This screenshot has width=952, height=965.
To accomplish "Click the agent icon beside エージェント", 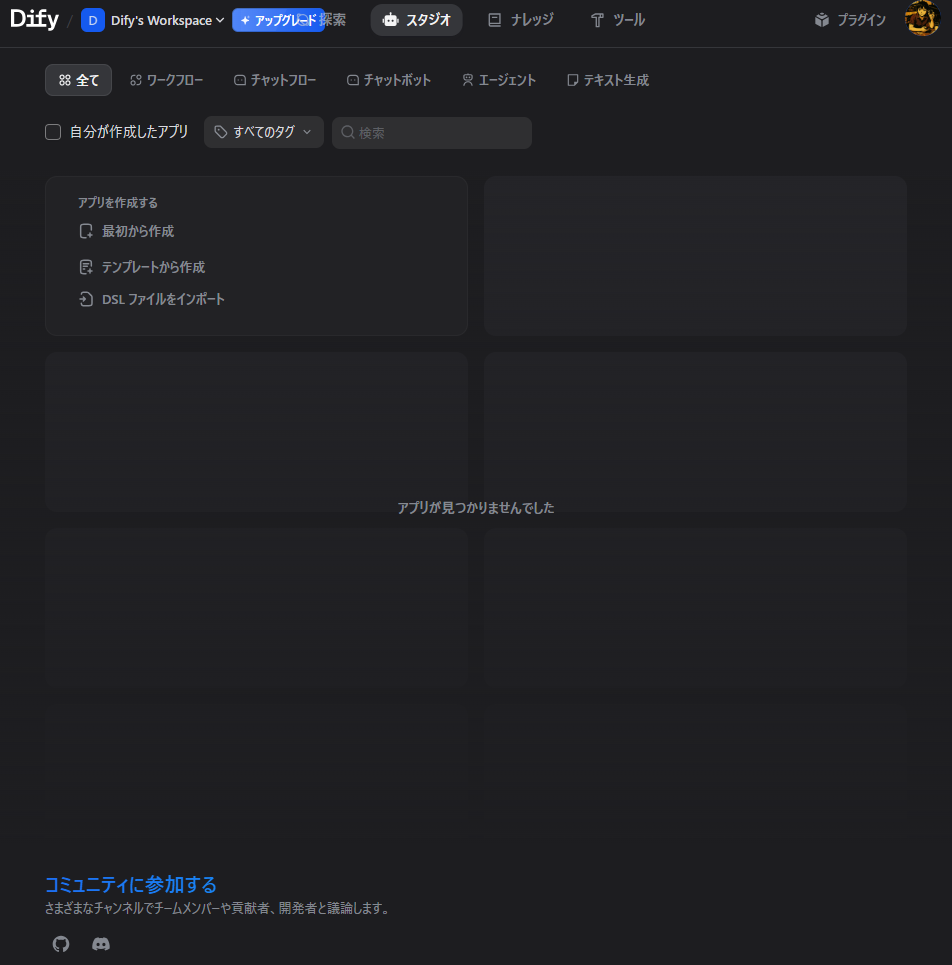I will click(x=468, y=80).
